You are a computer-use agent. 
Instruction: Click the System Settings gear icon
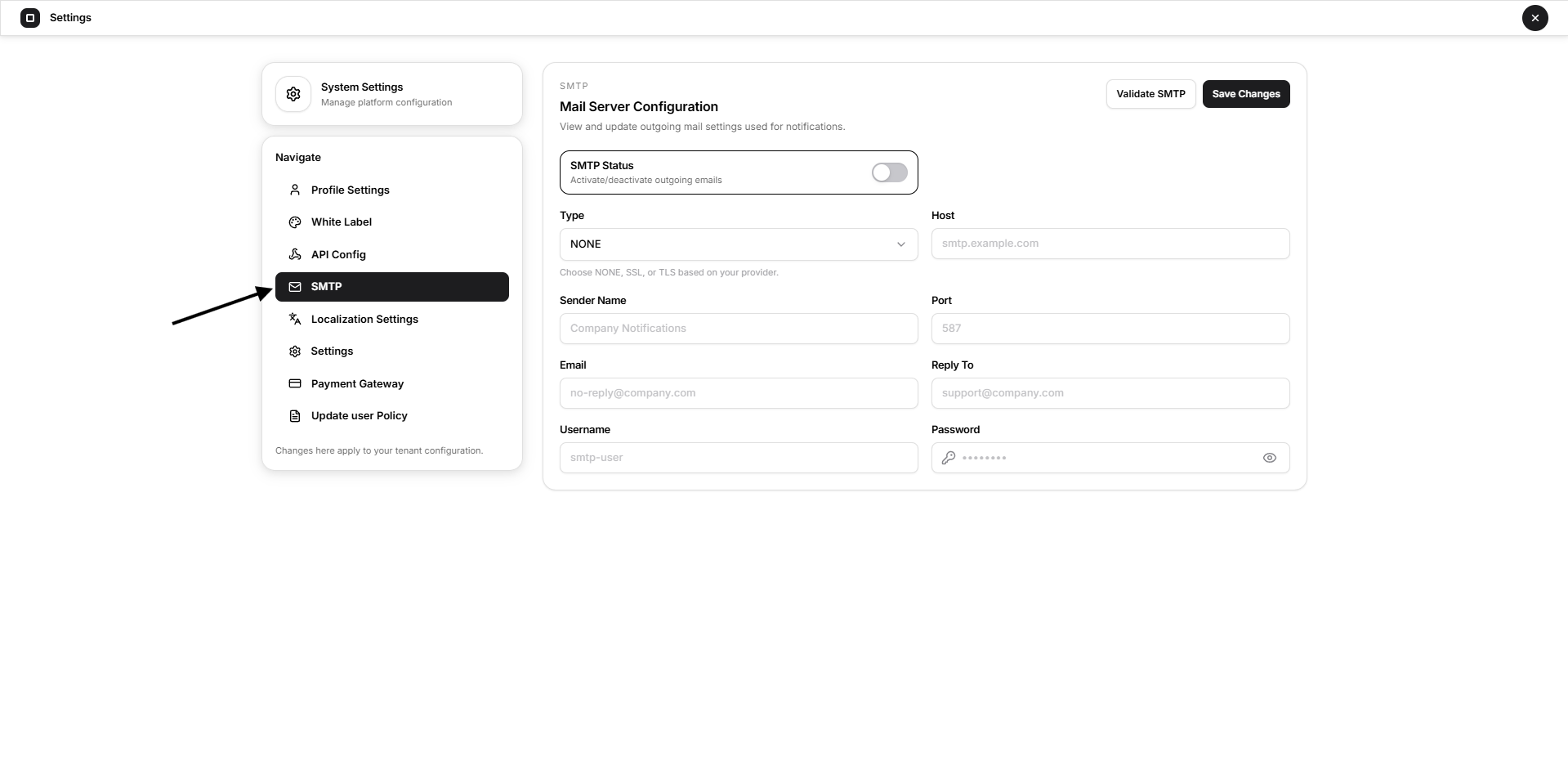[x=293, y=94]
